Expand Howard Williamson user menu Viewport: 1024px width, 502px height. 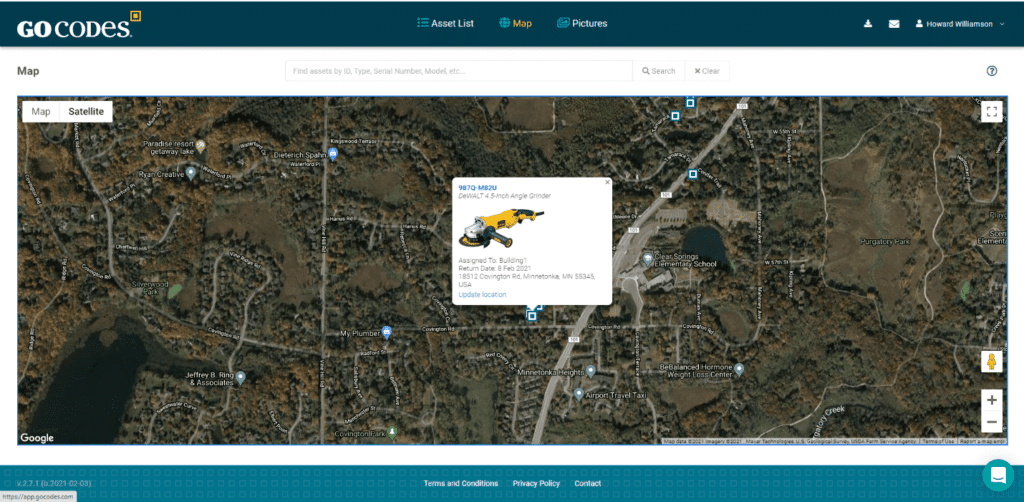pos(960,24)
